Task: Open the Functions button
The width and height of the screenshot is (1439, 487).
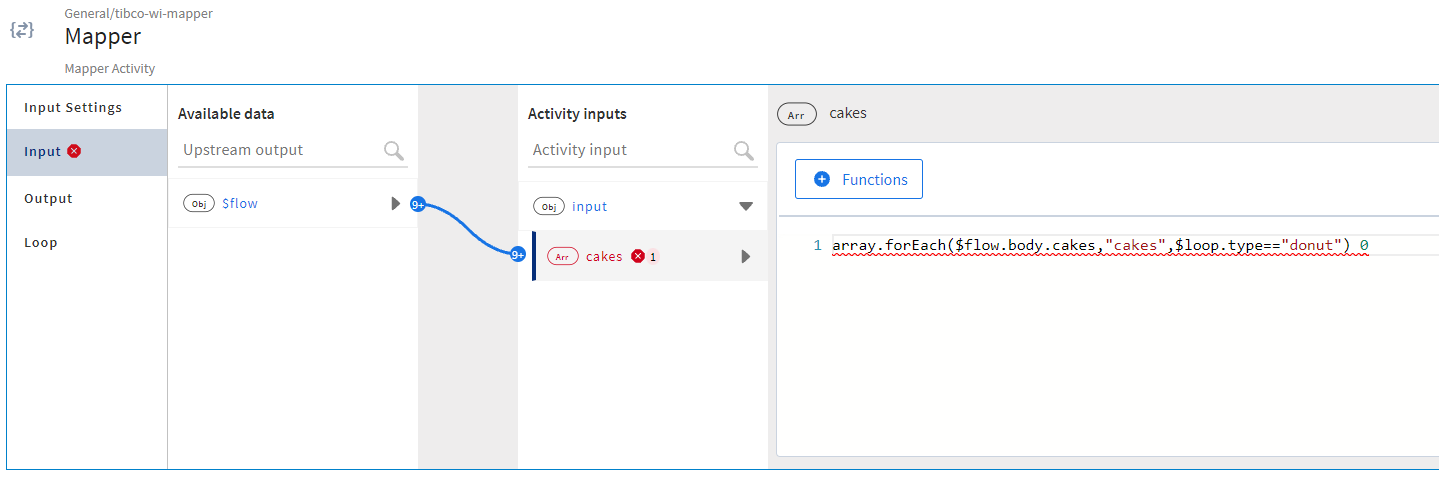Action: pyautogui.click(x=859, y=180)
